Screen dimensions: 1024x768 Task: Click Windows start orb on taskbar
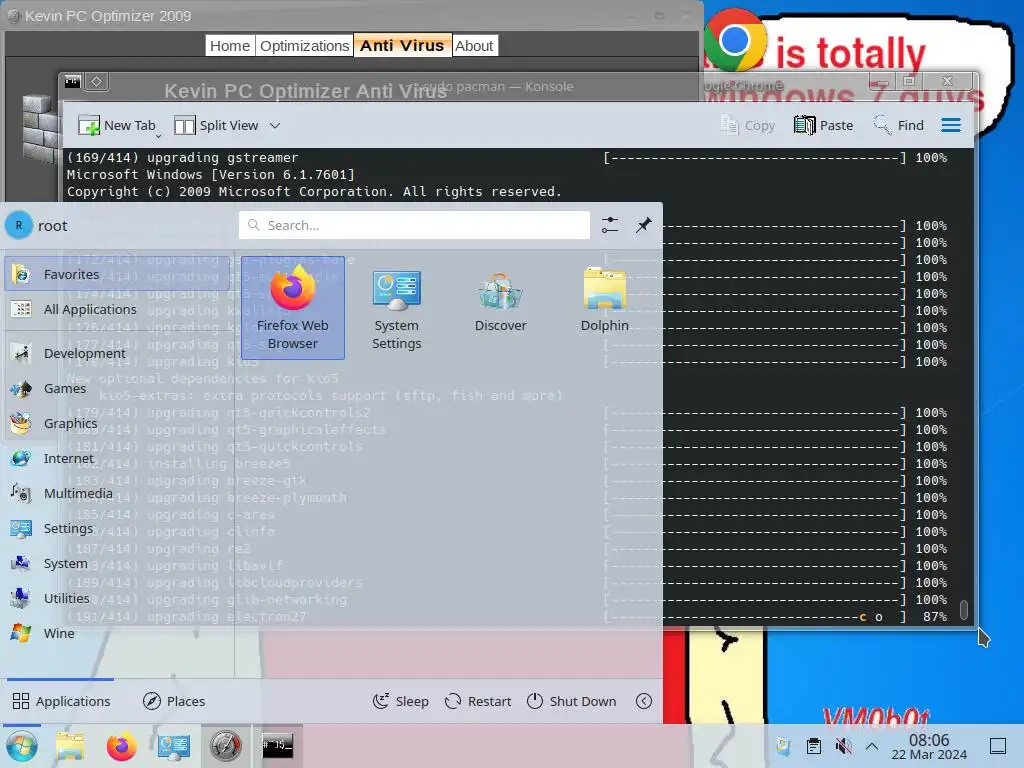pyautogui.click(x=22, y=746)
